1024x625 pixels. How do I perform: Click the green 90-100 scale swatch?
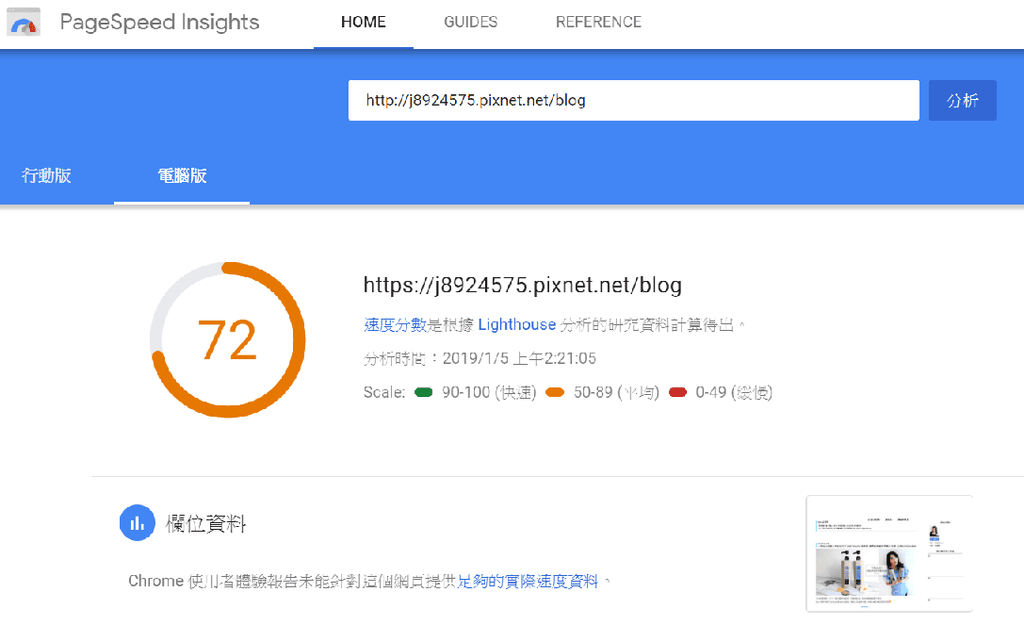coord(424,393)
